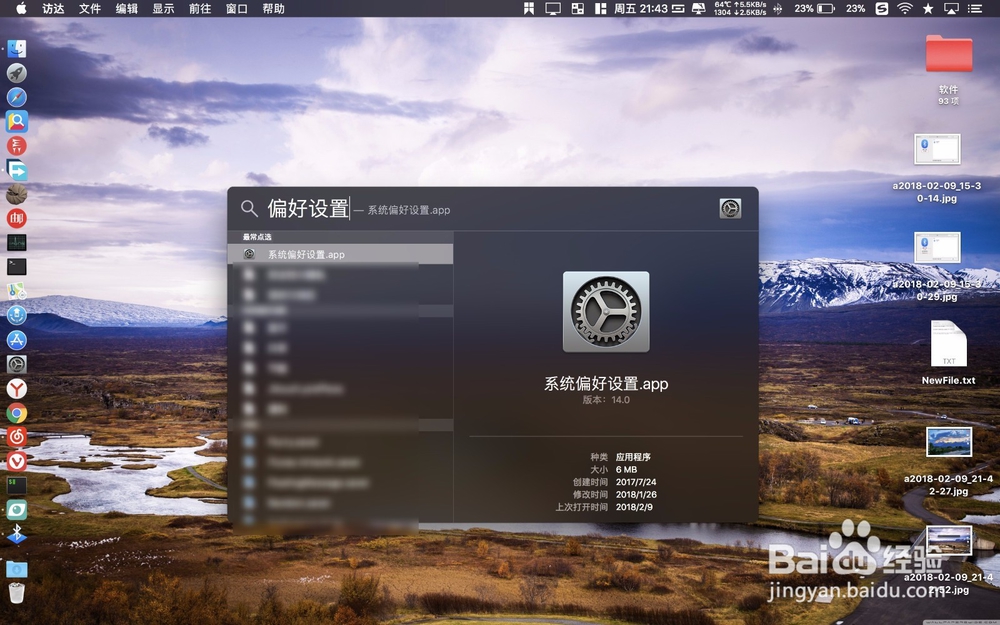1000x625 pixels.
Task: Click the large System Preferences preview icon
Action: click(606, 312)
